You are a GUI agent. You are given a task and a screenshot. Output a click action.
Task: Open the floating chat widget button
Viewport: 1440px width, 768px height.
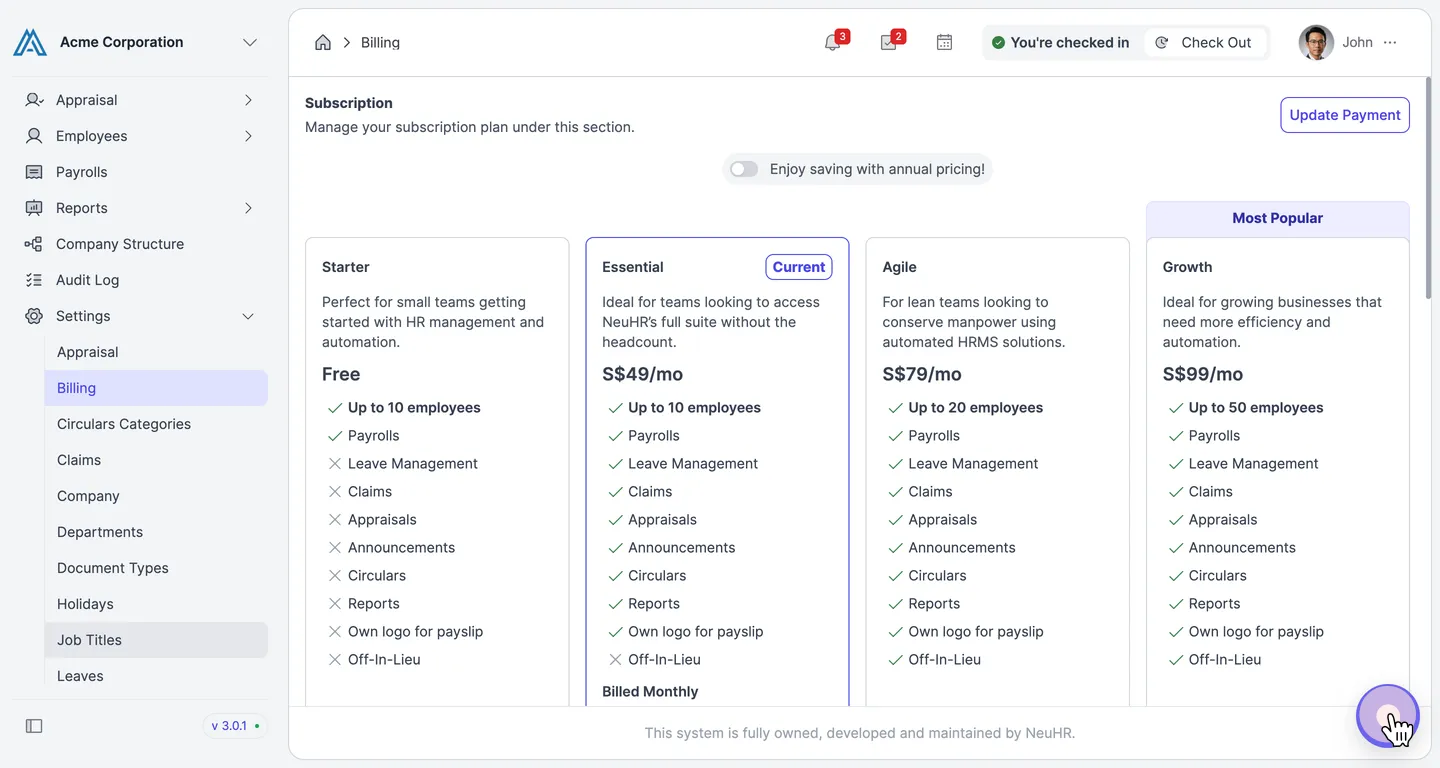[1387, 715]
